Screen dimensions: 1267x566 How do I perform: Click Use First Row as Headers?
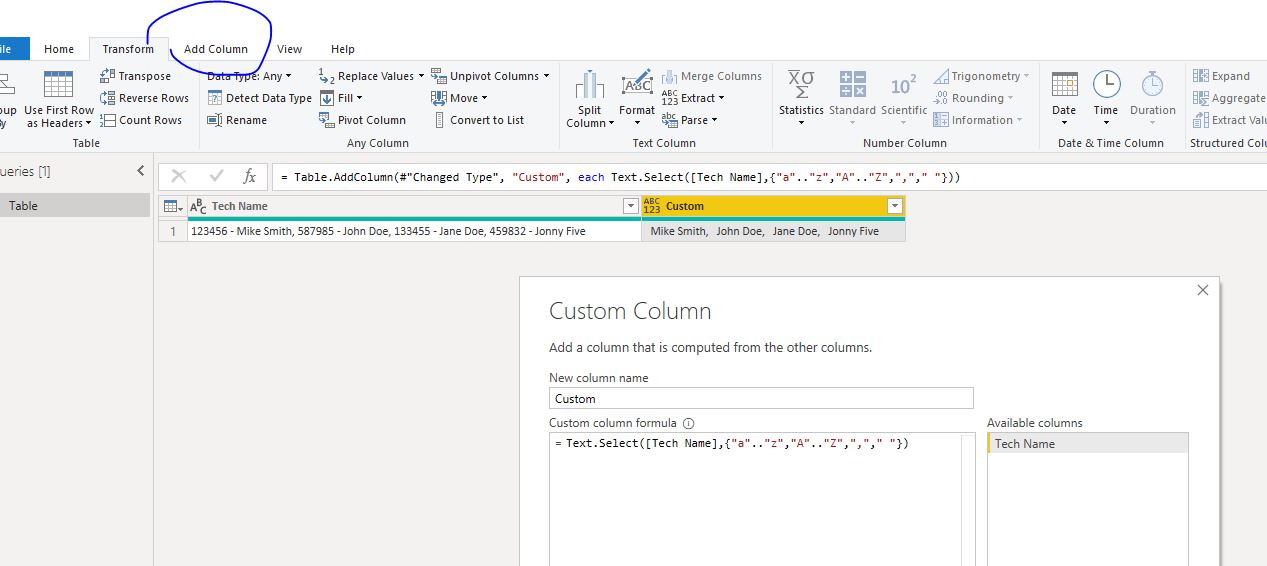coord(59,100)
